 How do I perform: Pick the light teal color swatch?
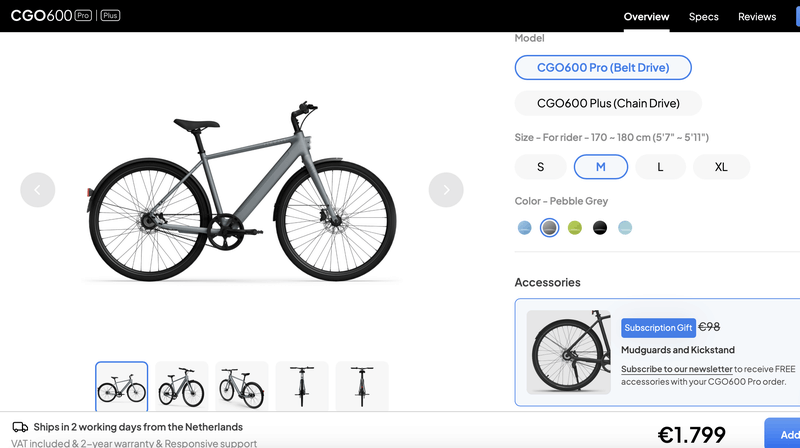coord(625,228)
